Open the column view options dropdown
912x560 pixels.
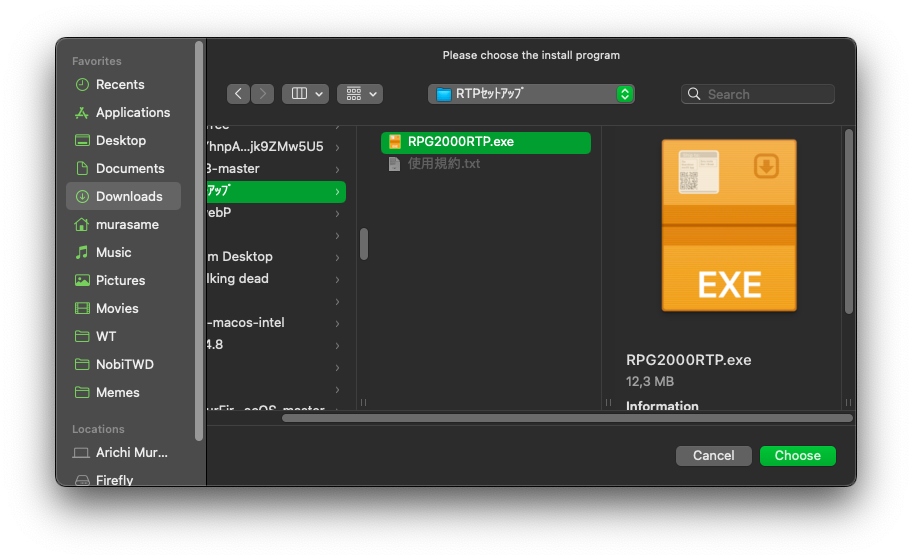(x=305, y=94)
